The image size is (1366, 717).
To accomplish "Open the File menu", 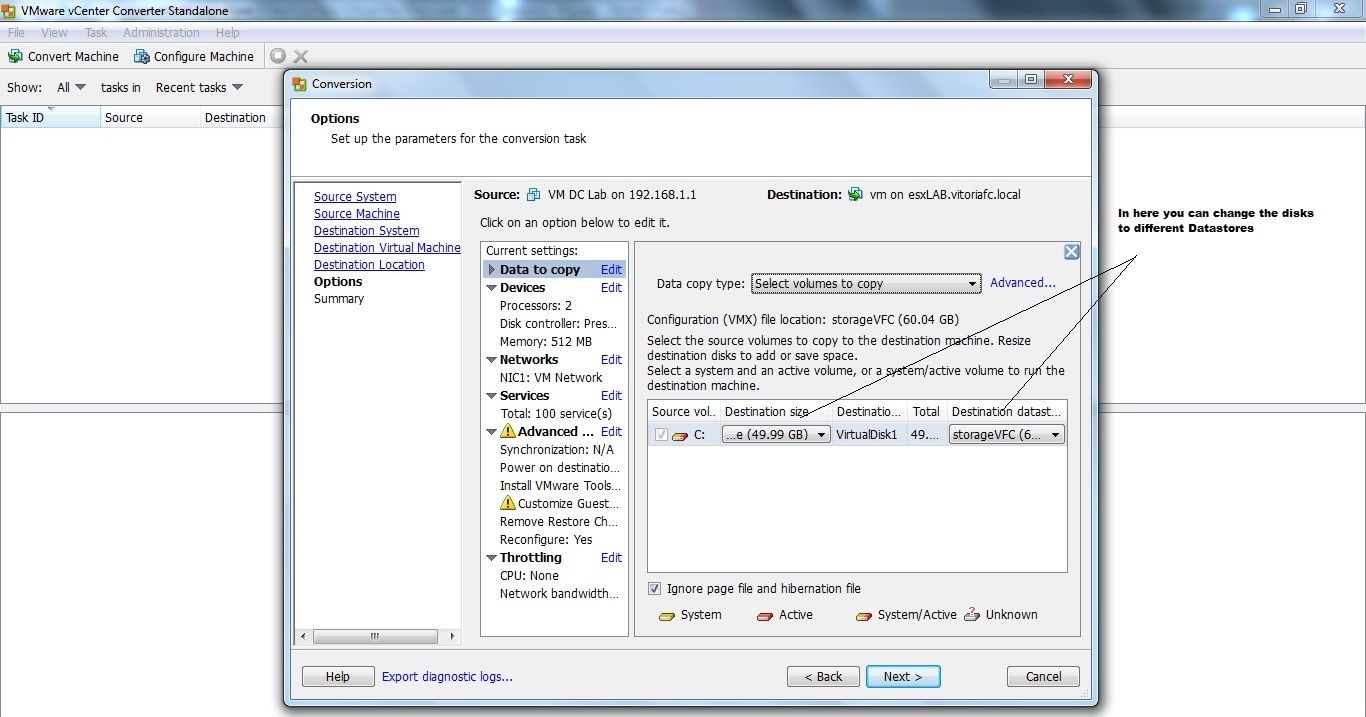I will coord(16,33).
